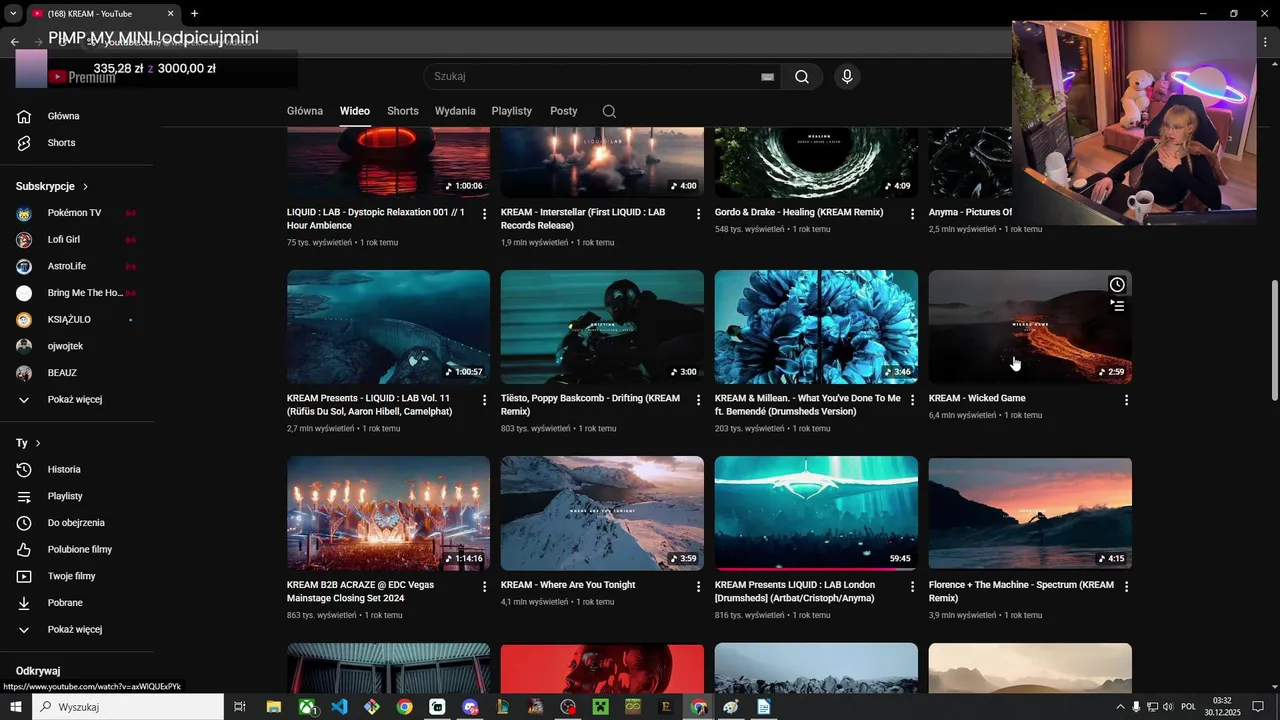Open new browser tab plus button
Image resolution: width=1280 pixels, height=720 pixels.
194,14
